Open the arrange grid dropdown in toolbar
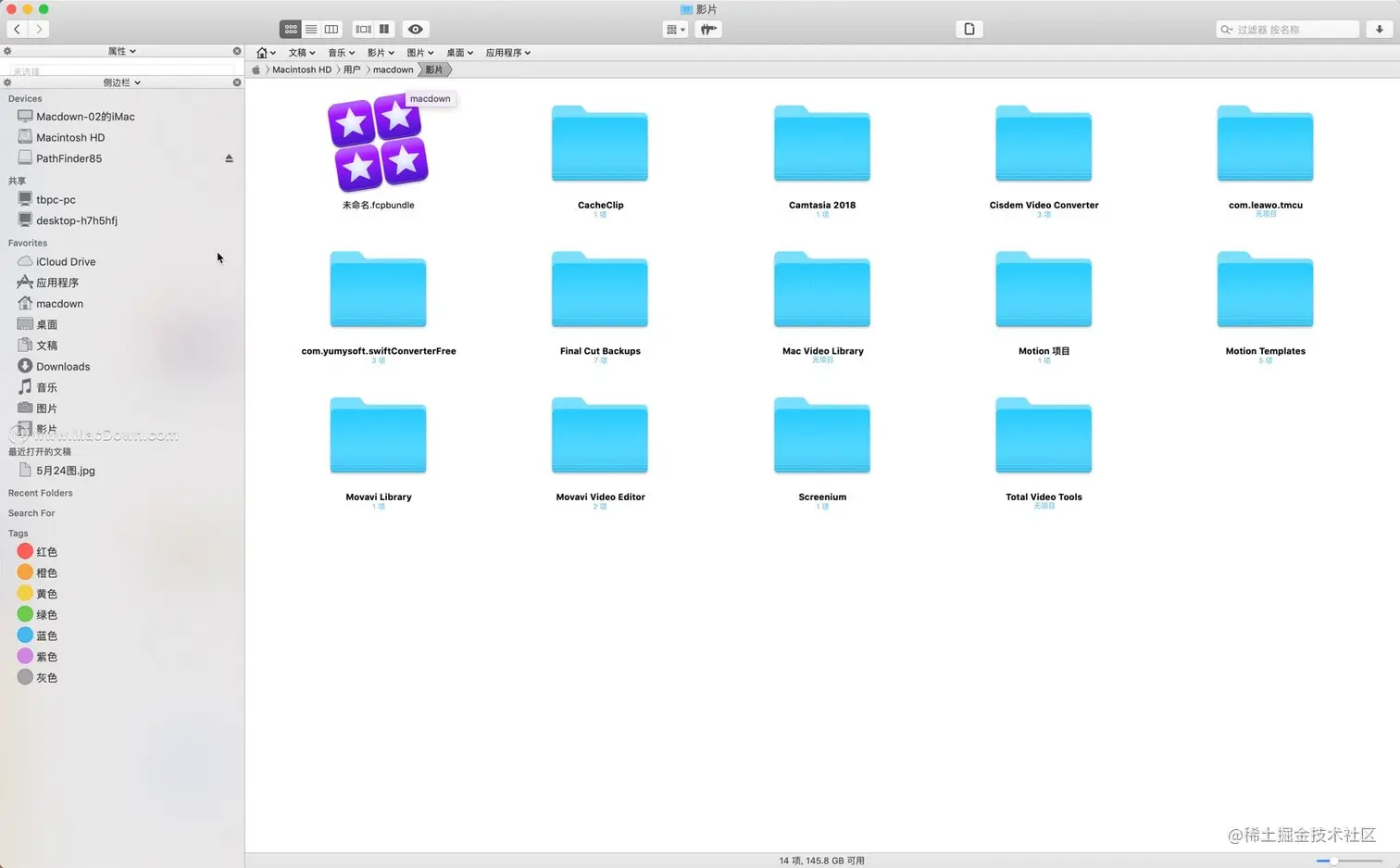Image resolution: width=1400 pixels, height=868 pixels. 675,30
